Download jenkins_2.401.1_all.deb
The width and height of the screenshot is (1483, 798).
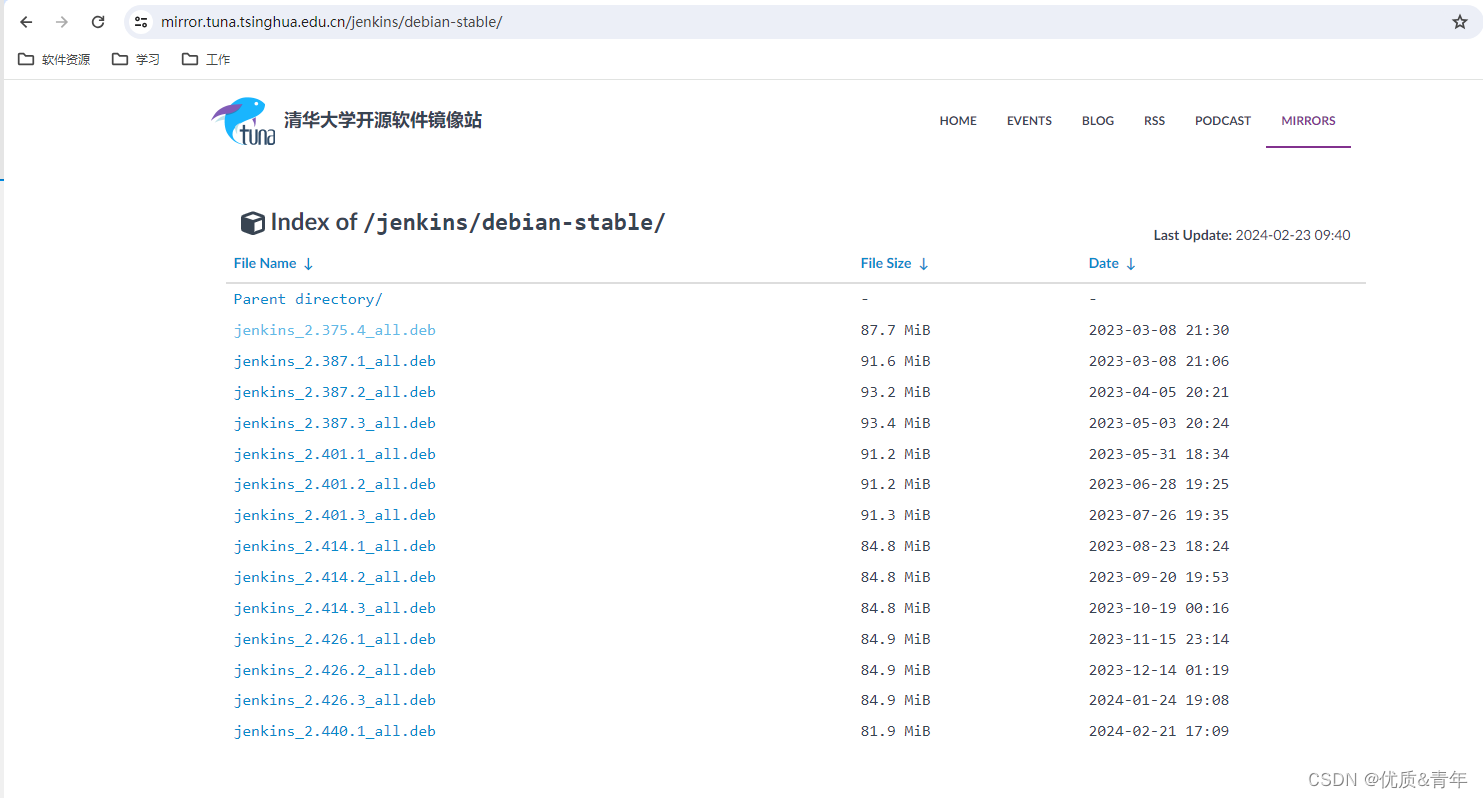point(335,454)
